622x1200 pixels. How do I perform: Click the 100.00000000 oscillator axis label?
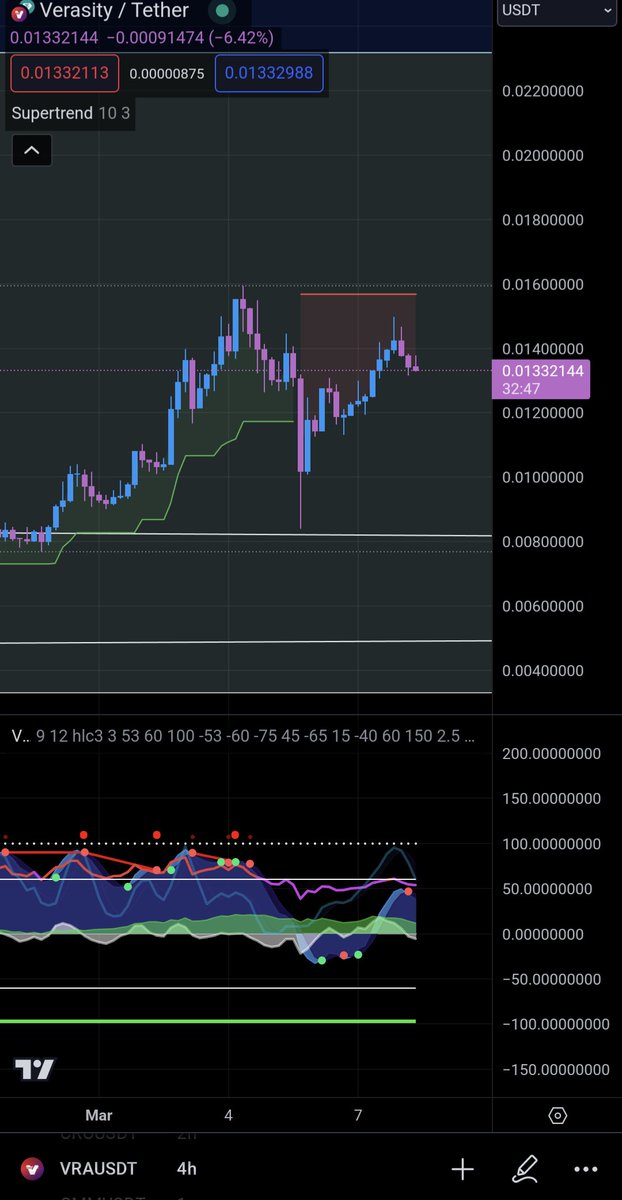(551, 844)
